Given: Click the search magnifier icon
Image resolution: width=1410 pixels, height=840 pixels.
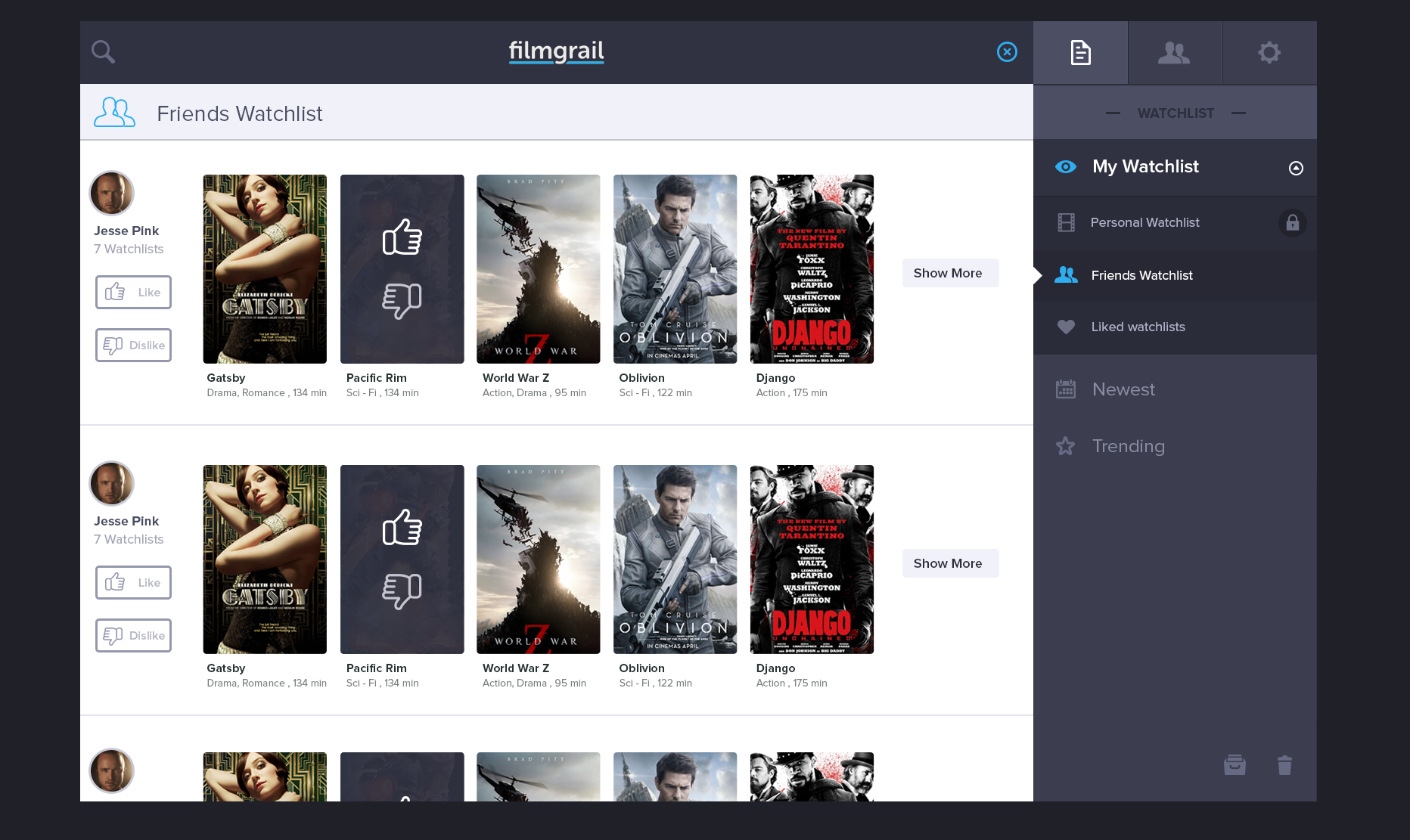Looking at the screenshot, I should (x=103, y=51).
